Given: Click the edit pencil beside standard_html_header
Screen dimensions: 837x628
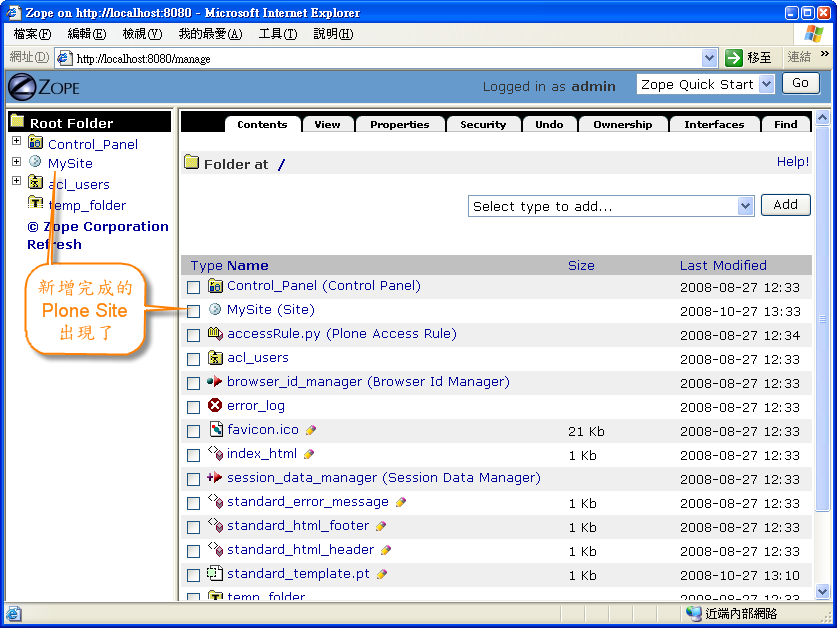Looking at the screenshot, I should point(386,550).
